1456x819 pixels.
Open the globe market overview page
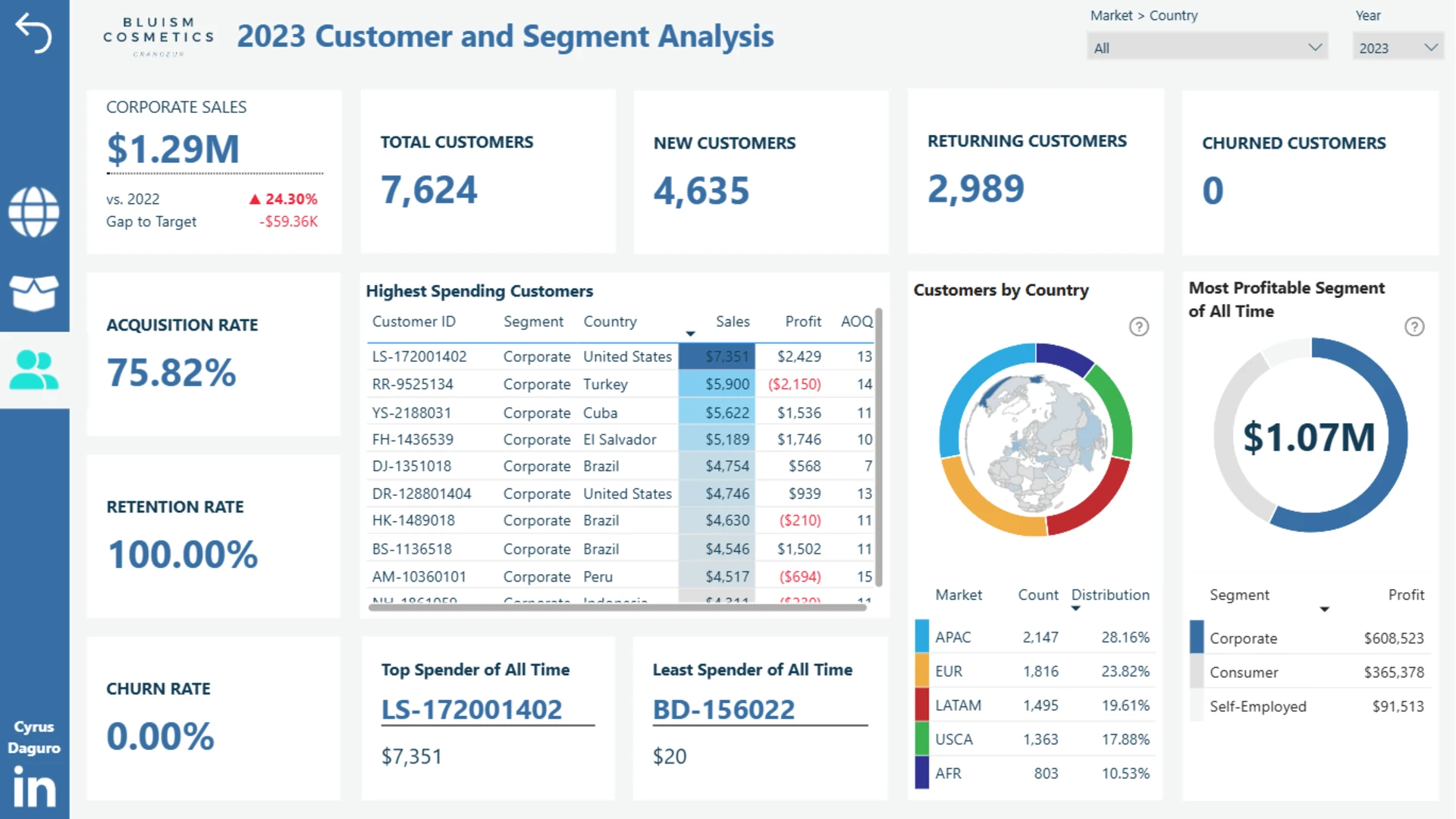coord(34,212)
